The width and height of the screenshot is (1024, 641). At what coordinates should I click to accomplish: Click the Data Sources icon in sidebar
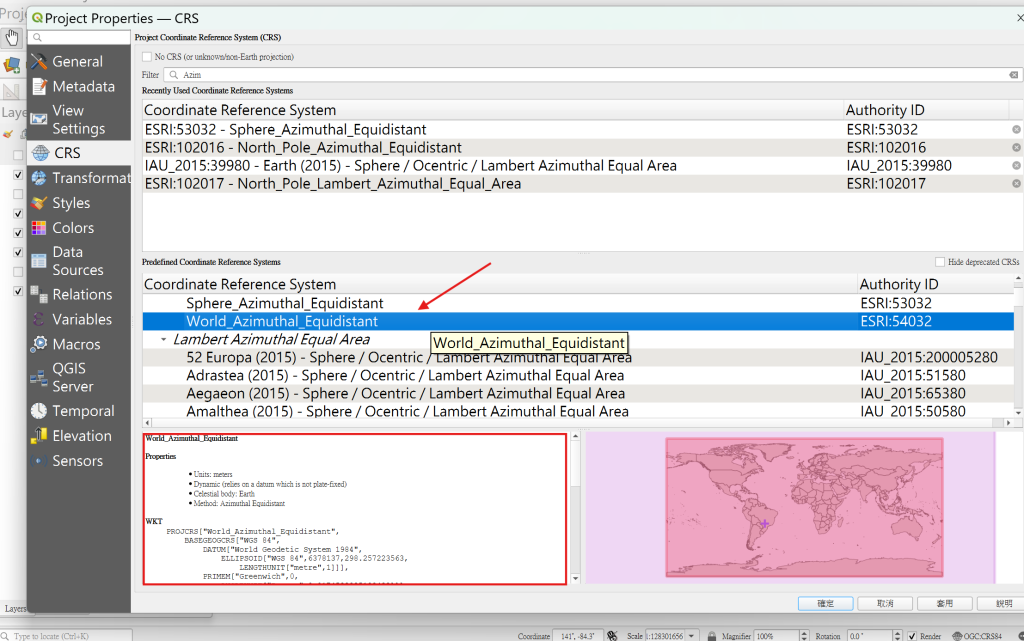[39, 260]
